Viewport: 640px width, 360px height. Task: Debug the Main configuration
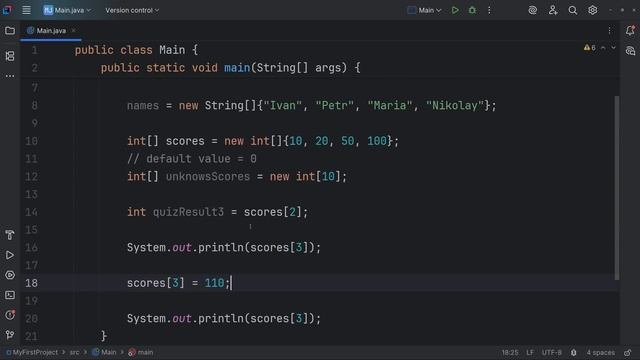point(472,10)
